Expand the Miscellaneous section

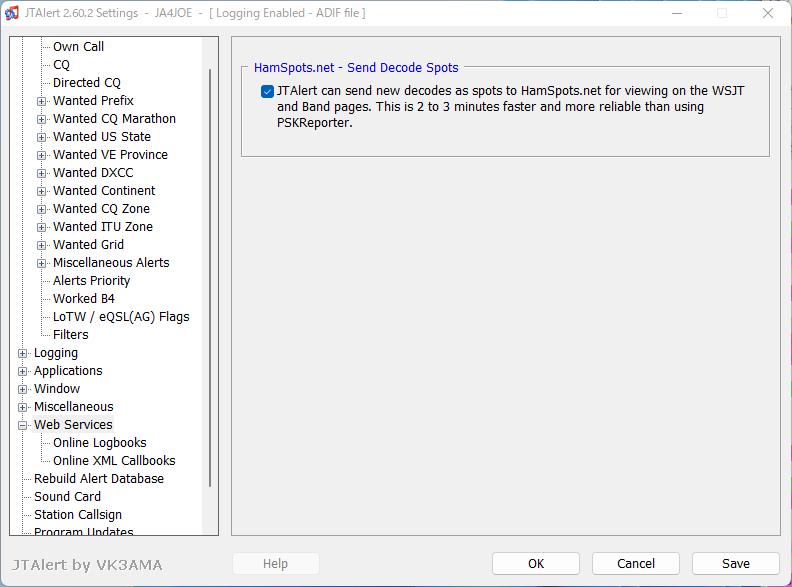[23, 408]
